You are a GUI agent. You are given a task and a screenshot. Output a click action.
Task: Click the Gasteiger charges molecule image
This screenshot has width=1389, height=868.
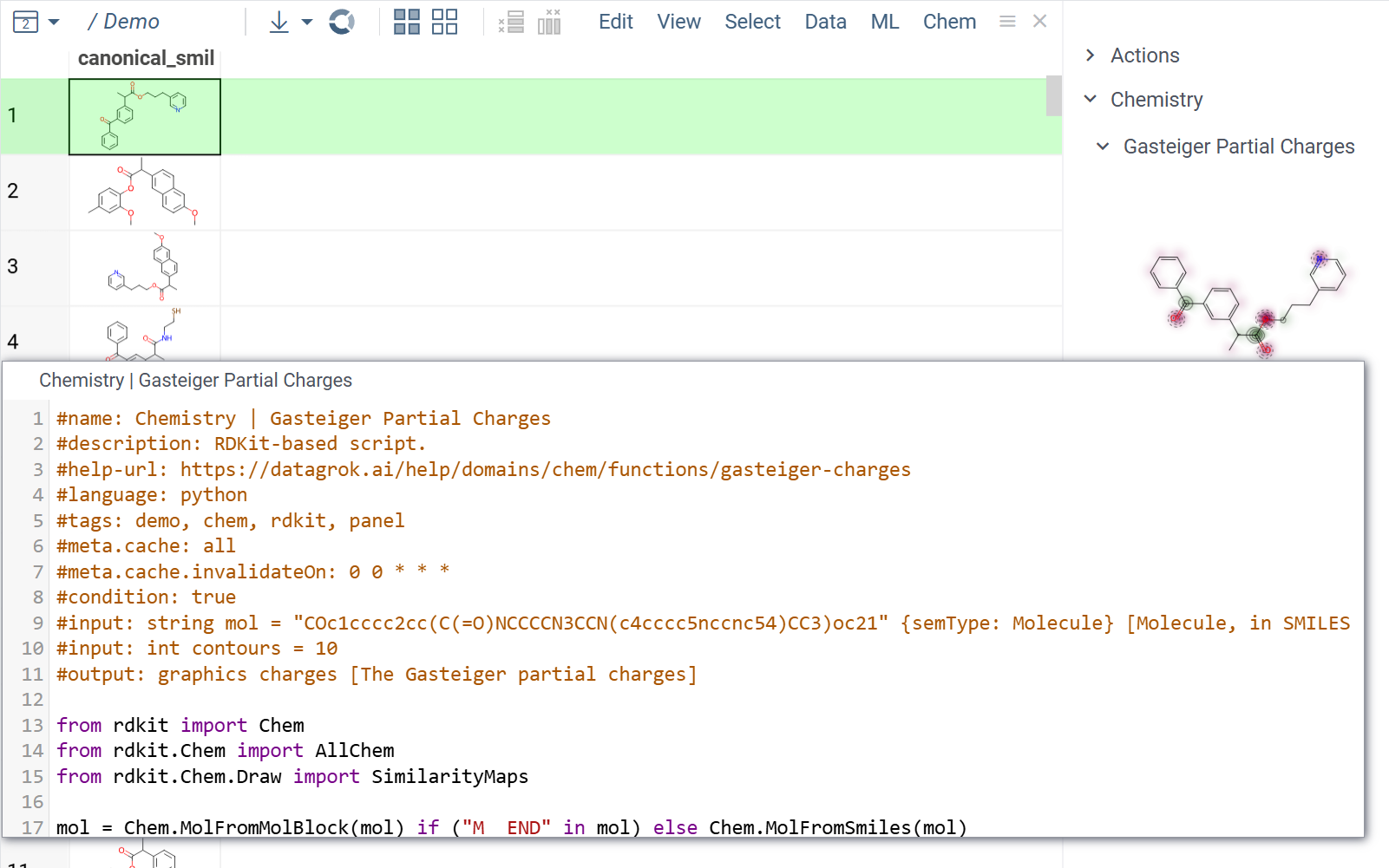[x=1248, y=303]
